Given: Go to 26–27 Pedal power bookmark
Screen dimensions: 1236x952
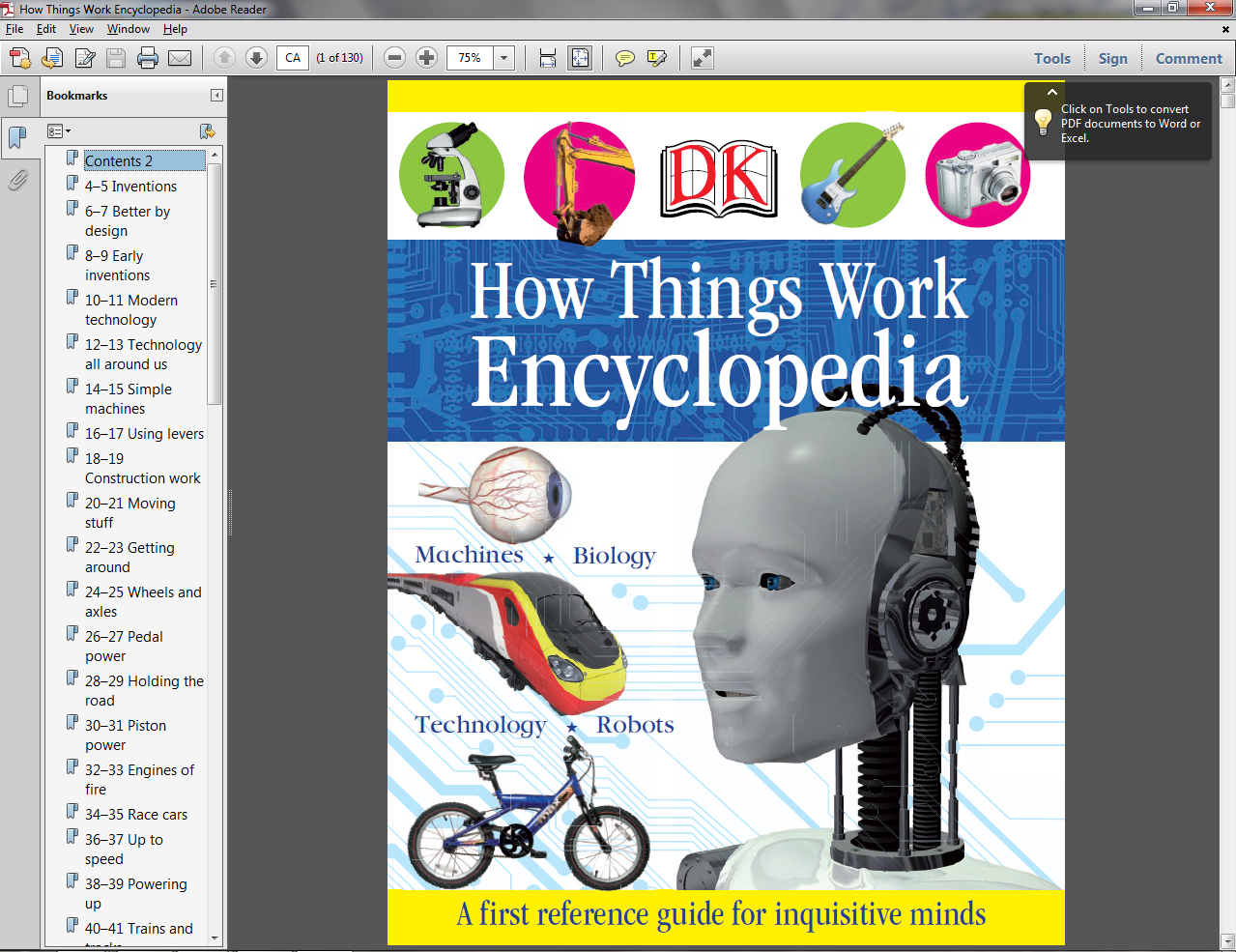Looking at the screenshot, I should click(124, 646).
